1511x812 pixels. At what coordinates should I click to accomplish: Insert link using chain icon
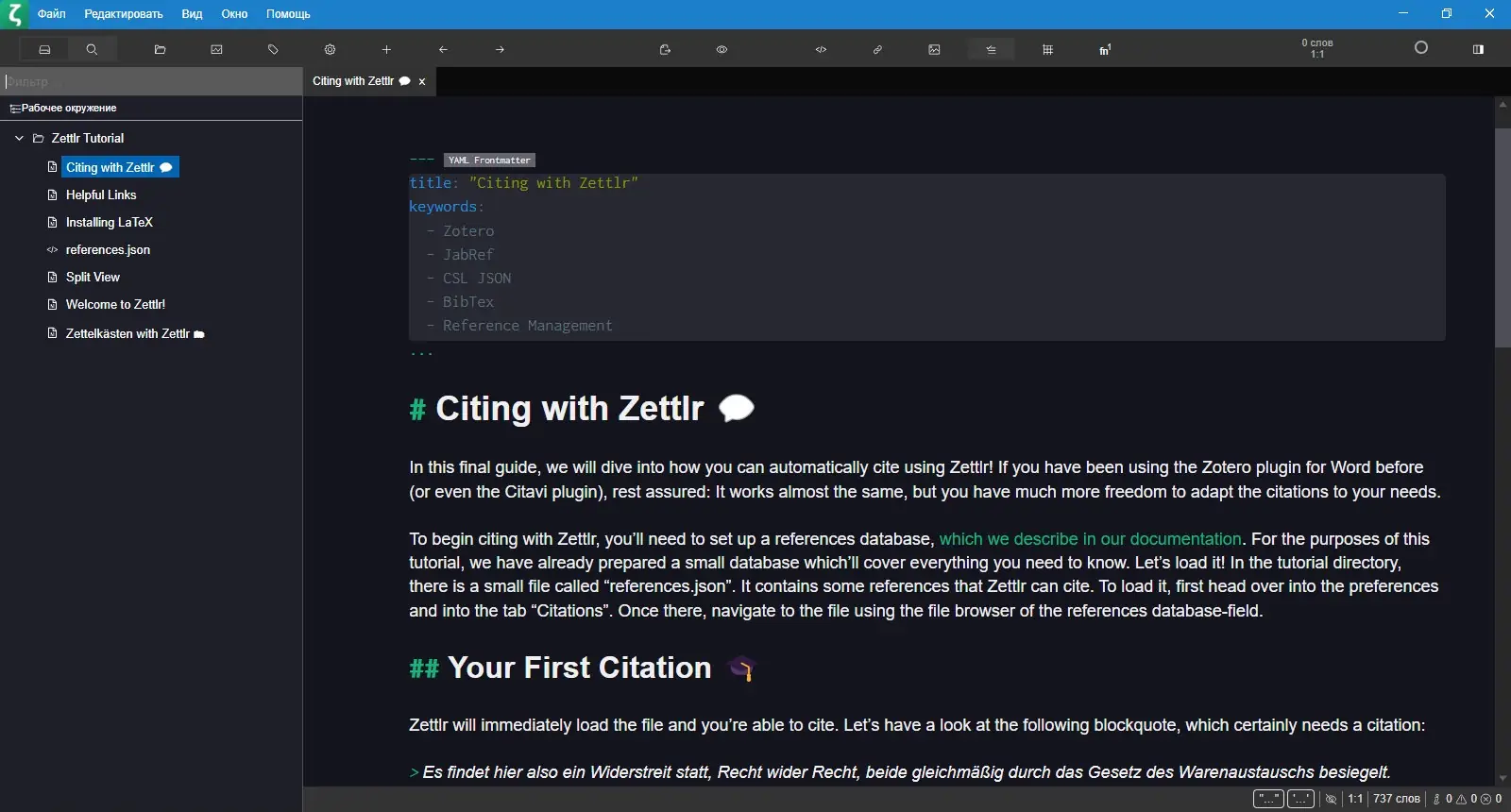[877, 49]
